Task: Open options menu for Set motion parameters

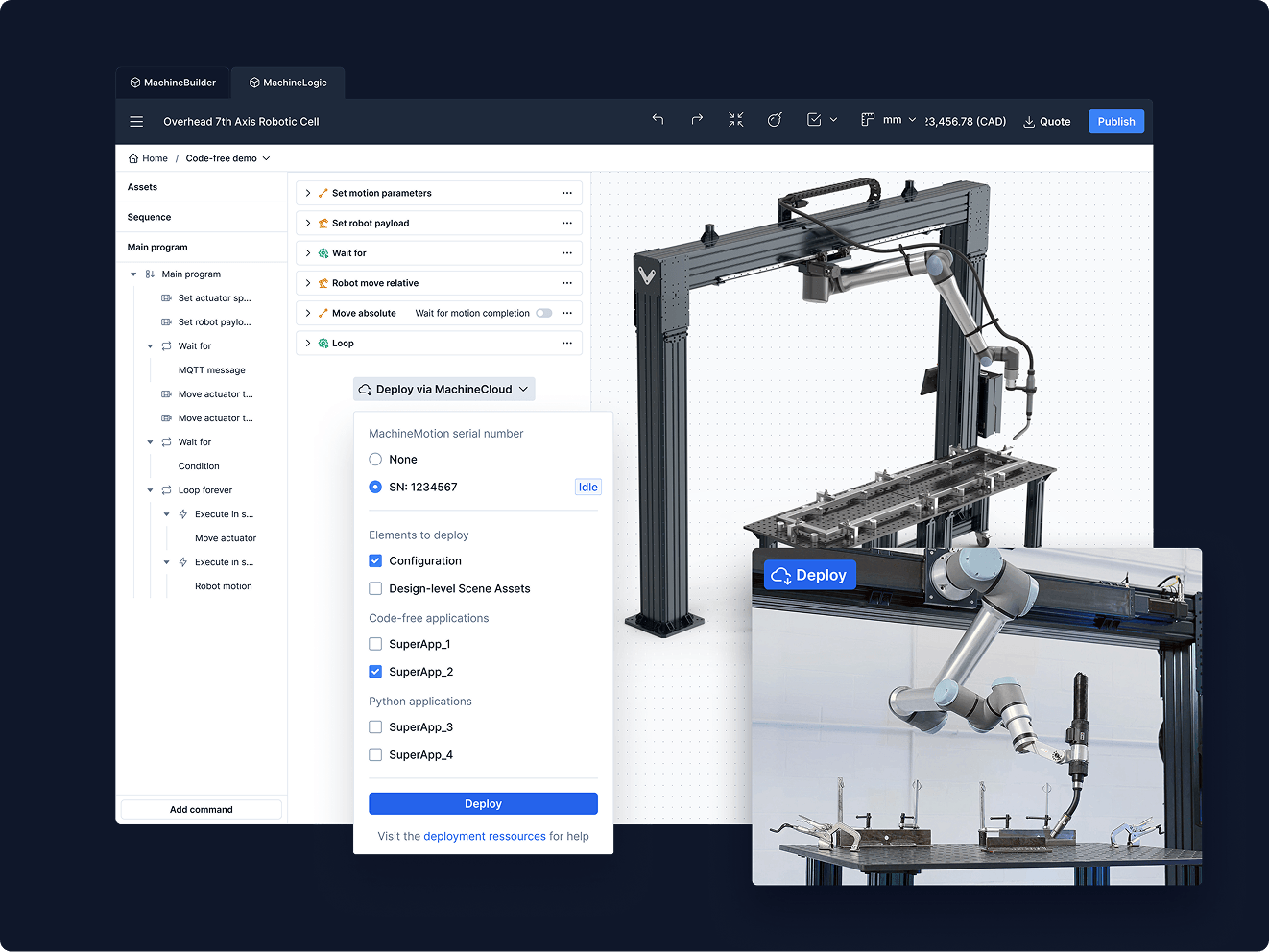Action: (x=567, y=193)
